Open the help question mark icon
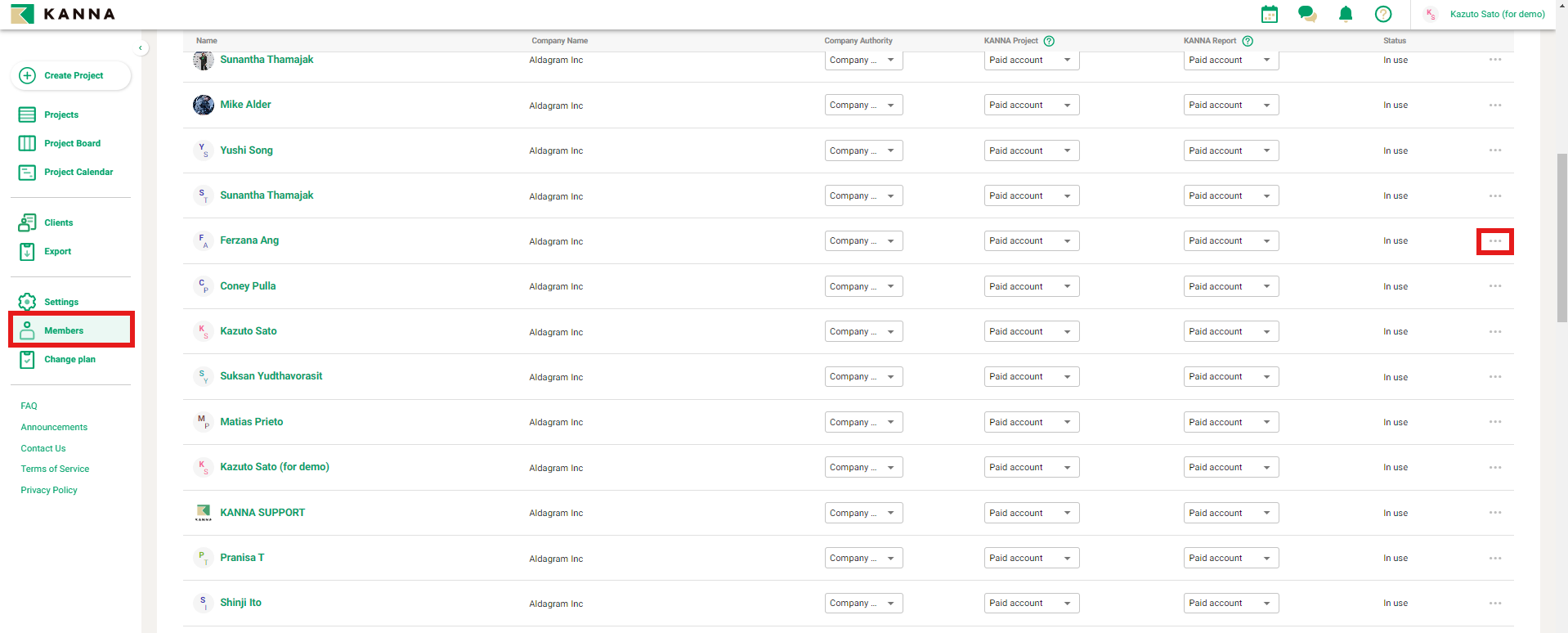The width and height of the screenshot is (1568, 633). click(x=1383, y=14)
